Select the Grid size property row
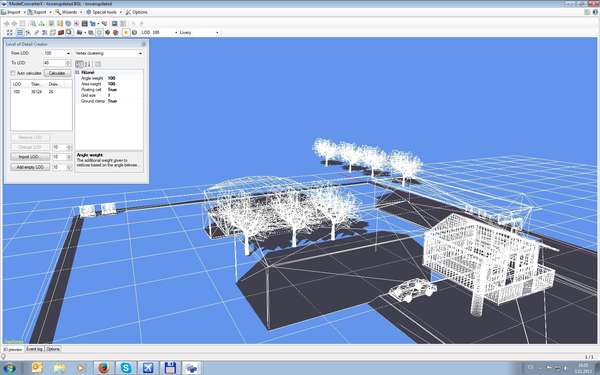The width and height of the screenshot is (600, 375). click(109, 95)
